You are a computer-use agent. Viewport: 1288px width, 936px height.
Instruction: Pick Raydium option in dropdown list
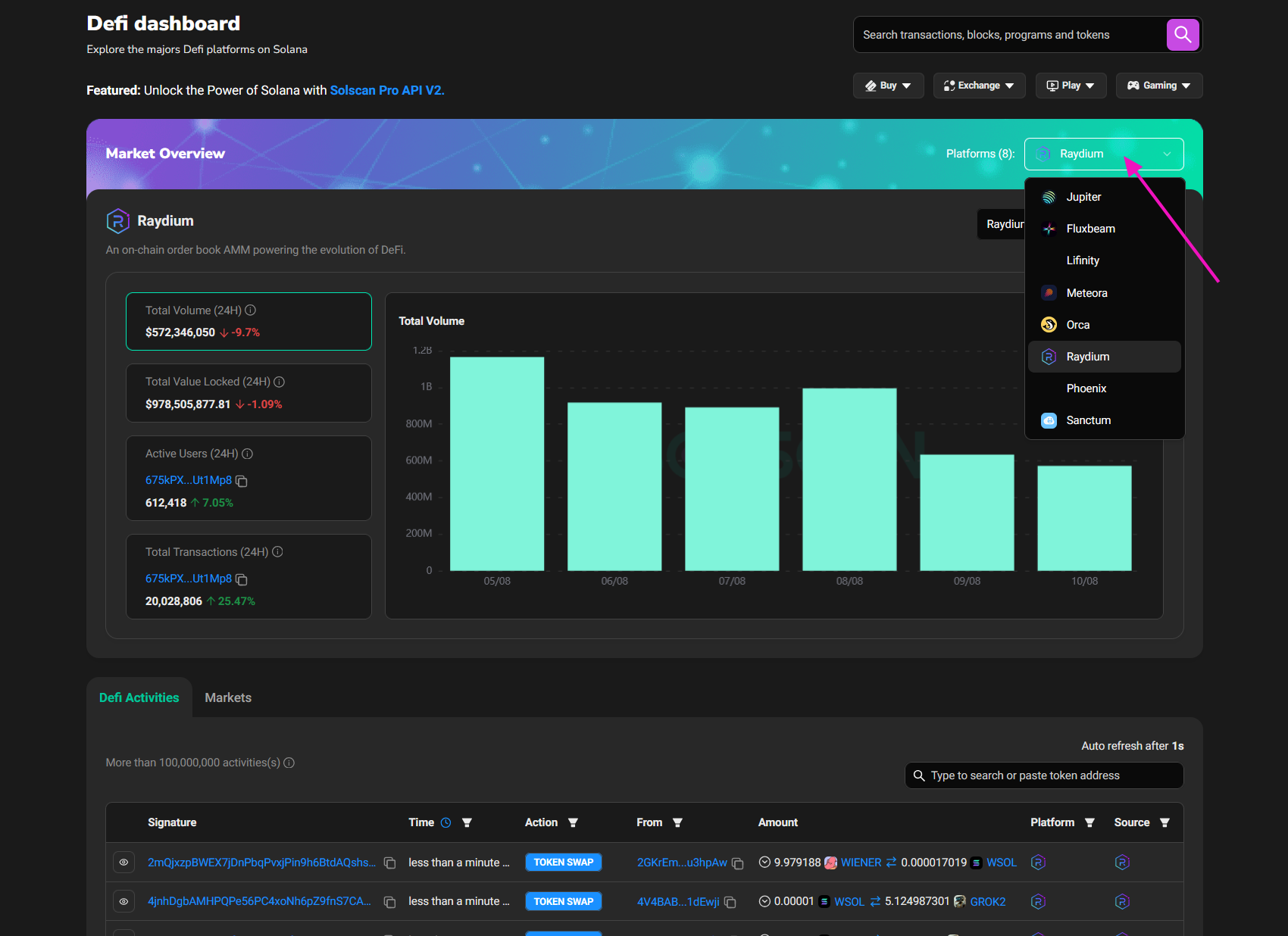tap(1105, 357)
